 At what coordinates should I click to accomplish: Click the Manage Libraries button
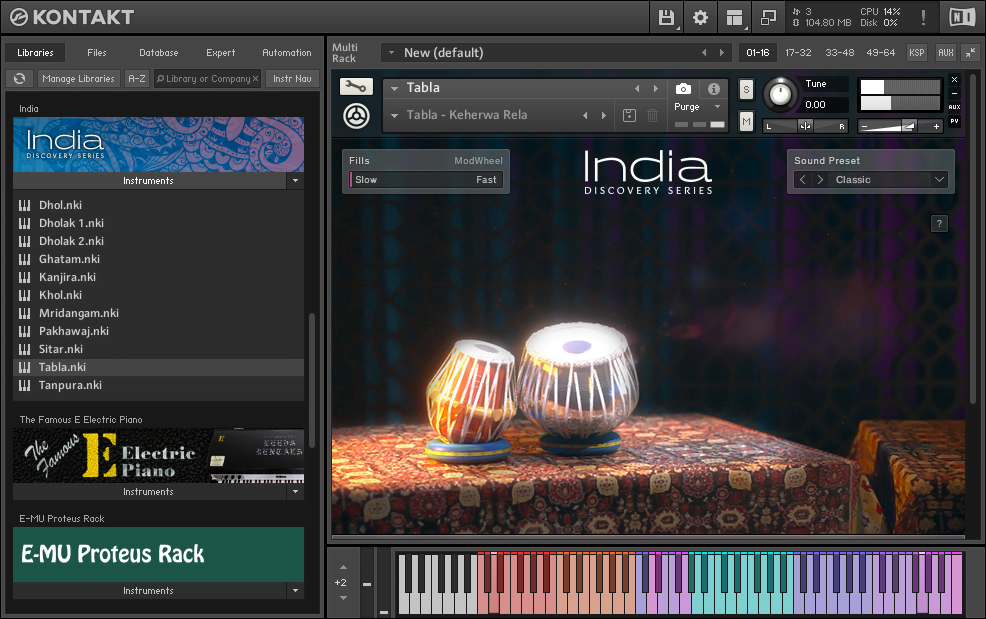[79, 79]
